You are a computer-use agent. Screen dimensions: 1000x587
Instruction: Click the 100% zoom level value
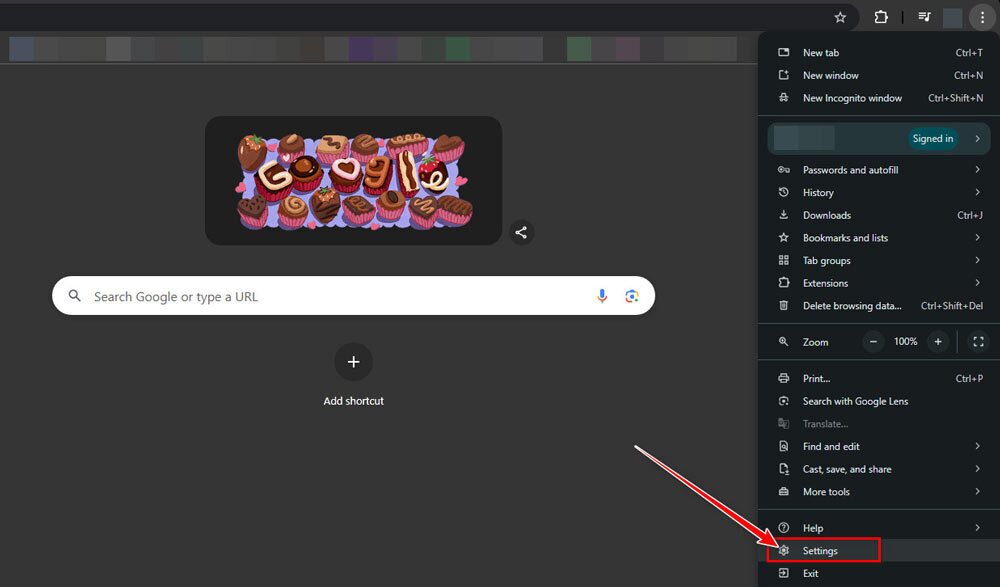905,342
